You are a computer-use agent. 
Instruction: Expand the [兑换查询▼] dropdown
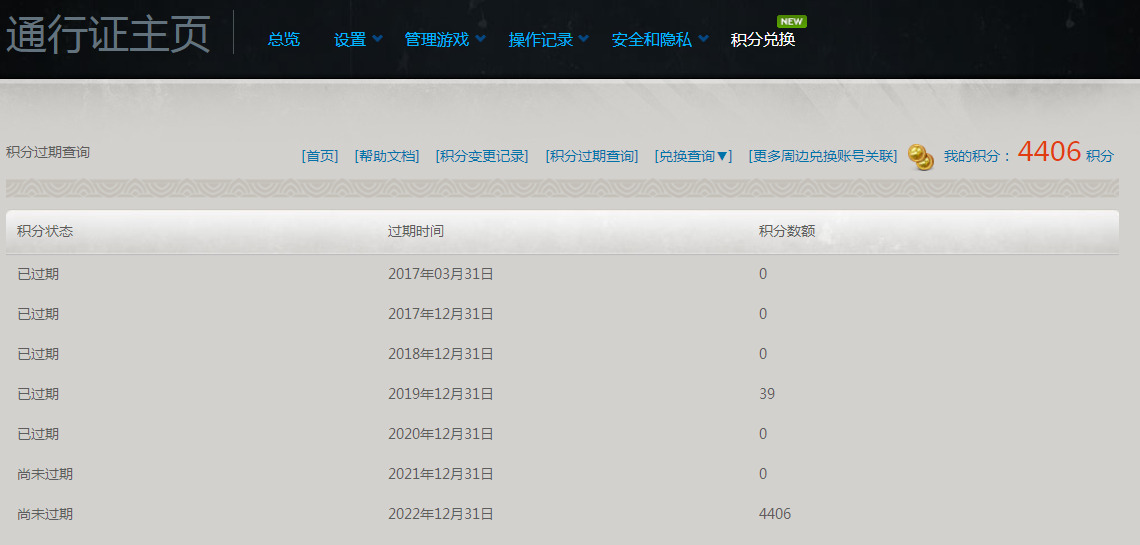tap(693, 156)
